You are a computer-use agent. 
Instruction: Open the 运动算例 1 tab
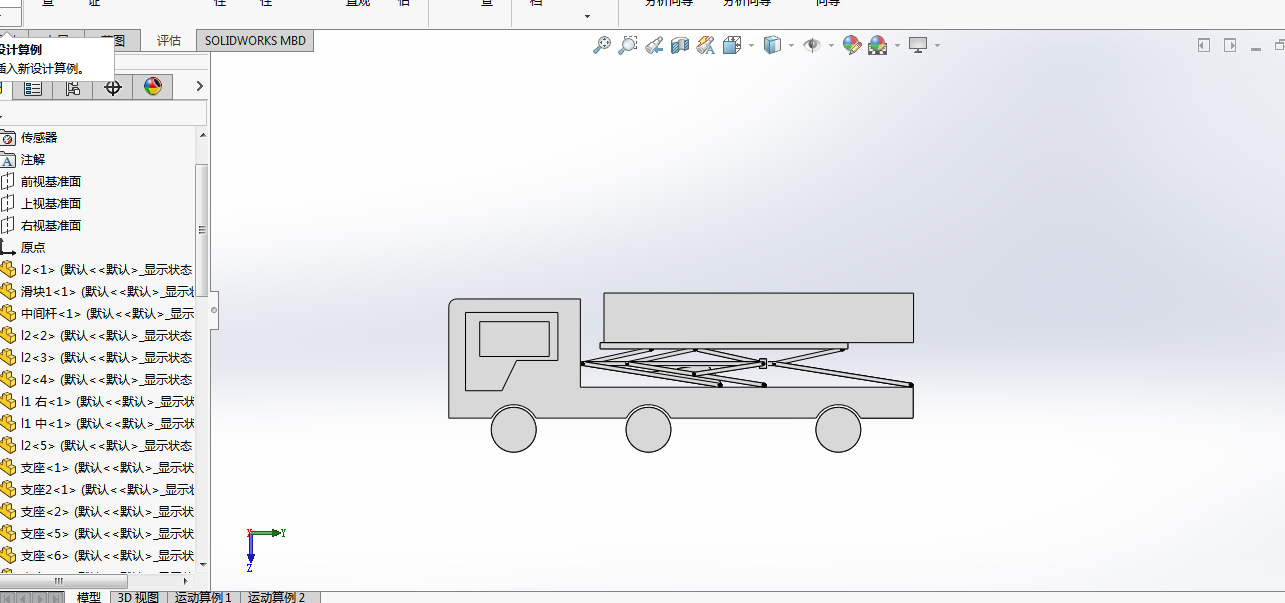coord(203,597)
